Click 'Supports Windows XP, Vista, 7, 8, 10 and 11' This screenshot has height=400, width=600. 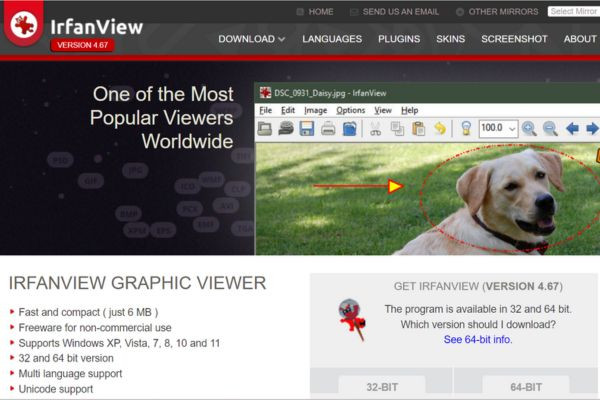tap(119, 343)
